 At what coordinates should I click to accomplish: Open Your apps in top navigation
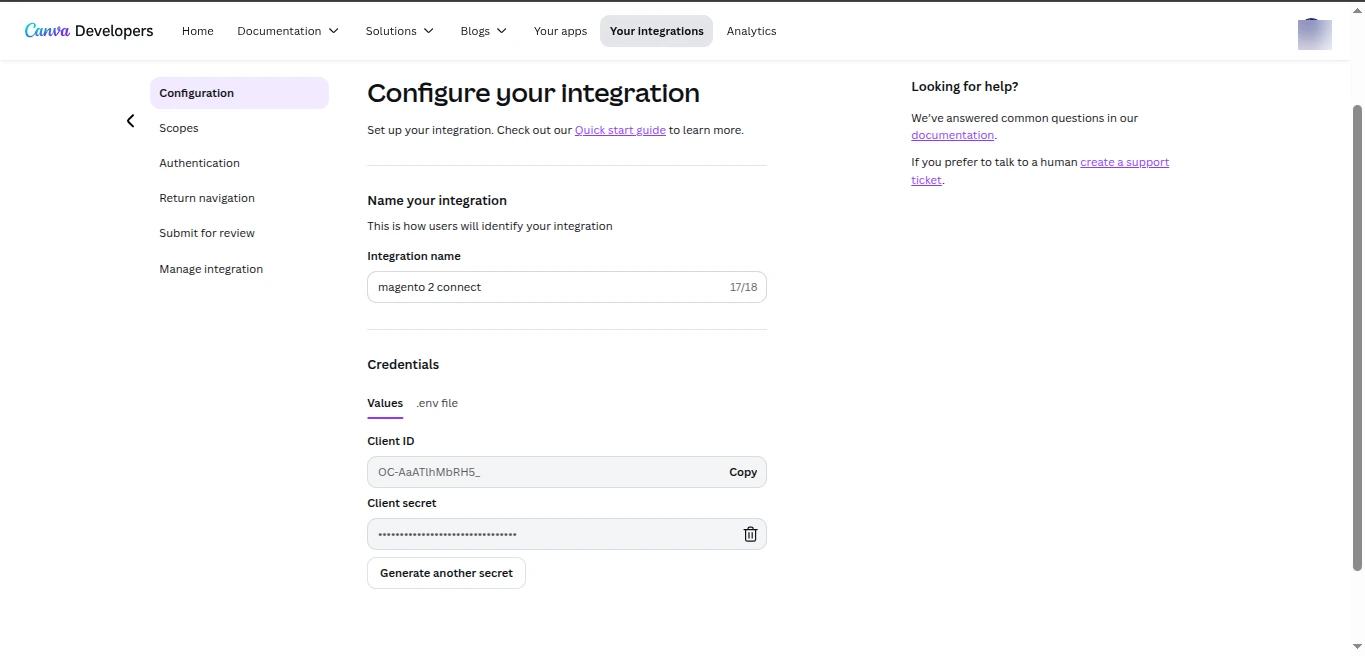tap(560, 31)
